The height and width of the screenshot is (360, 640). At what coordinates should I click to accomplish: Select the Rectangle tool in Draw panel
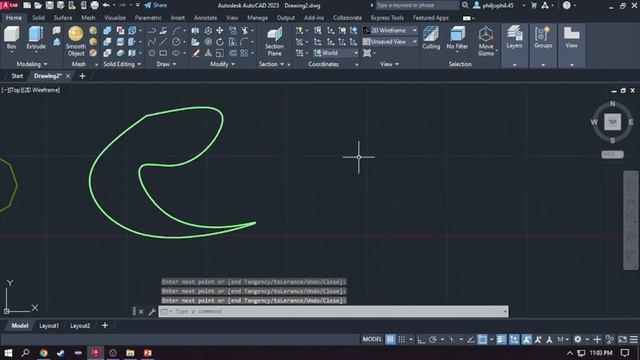tap(163, 53)
